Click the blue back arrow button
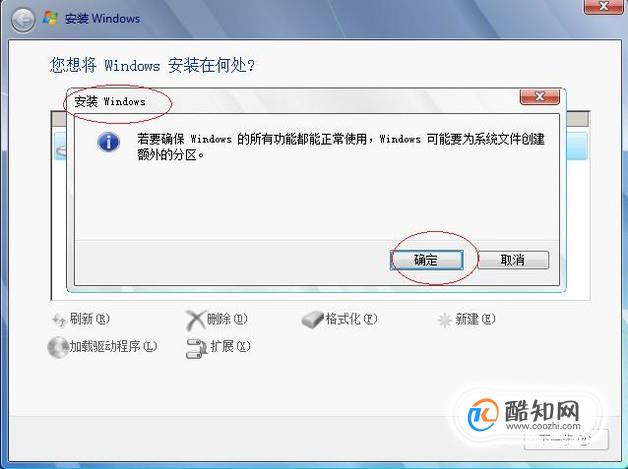This screenshot has width=628, height=469. [22, 20]
